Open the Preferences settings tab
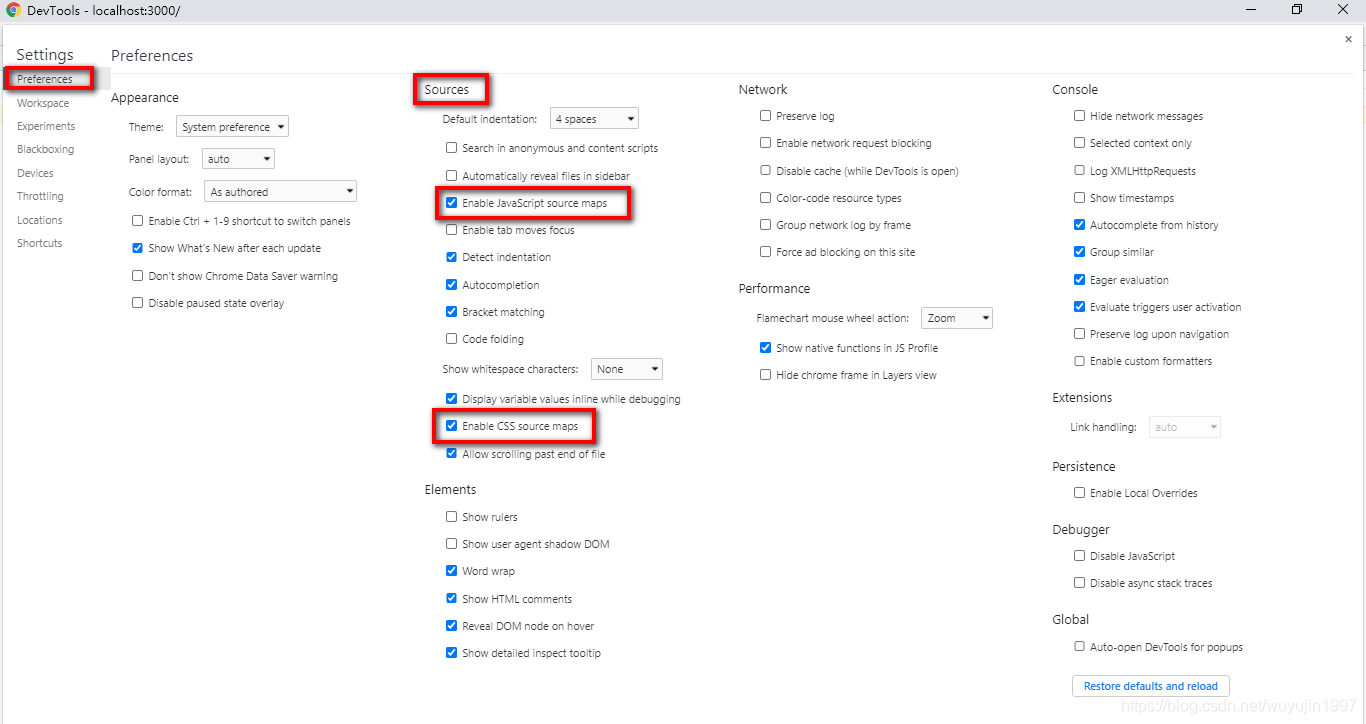Viewport: 1366px width, 724px height. (x=45, y=79)
